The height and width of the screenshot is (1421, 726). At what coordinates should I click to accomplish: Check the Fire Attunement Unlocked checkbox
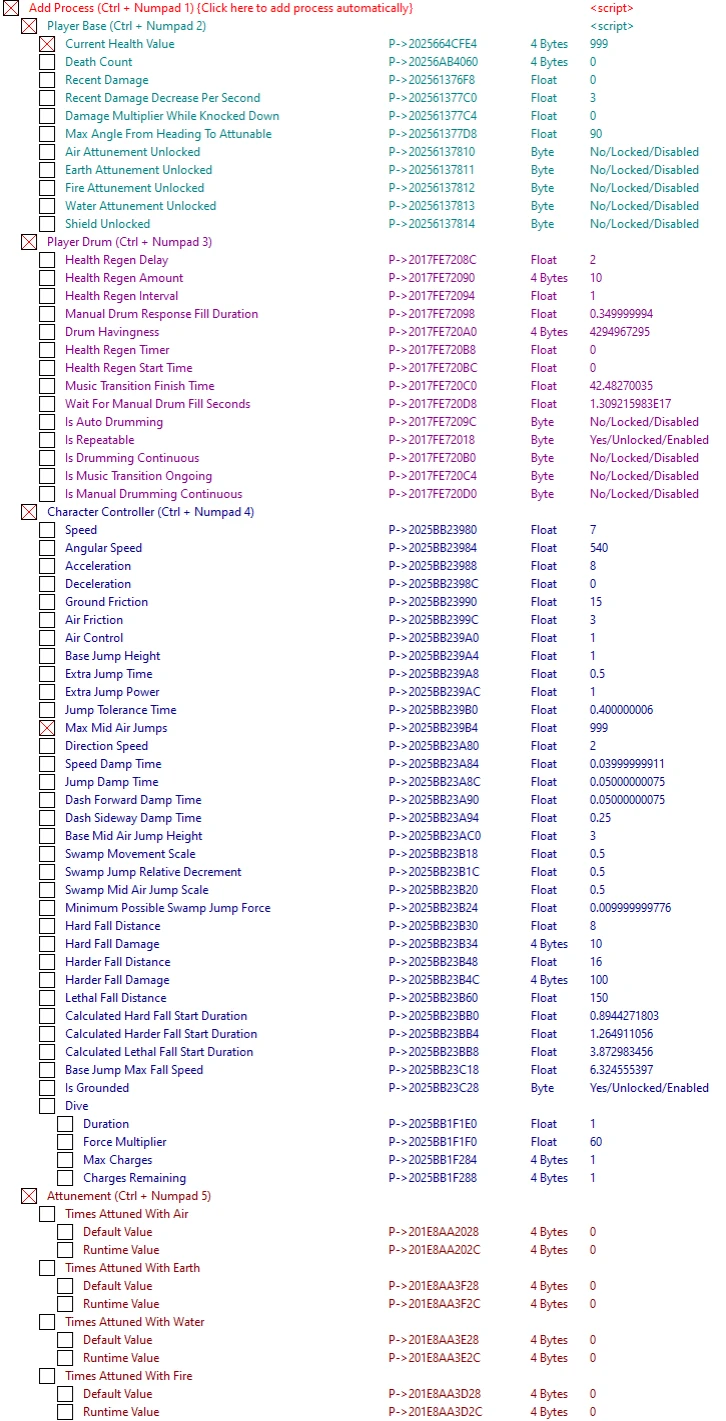click(x=47, y=188)
